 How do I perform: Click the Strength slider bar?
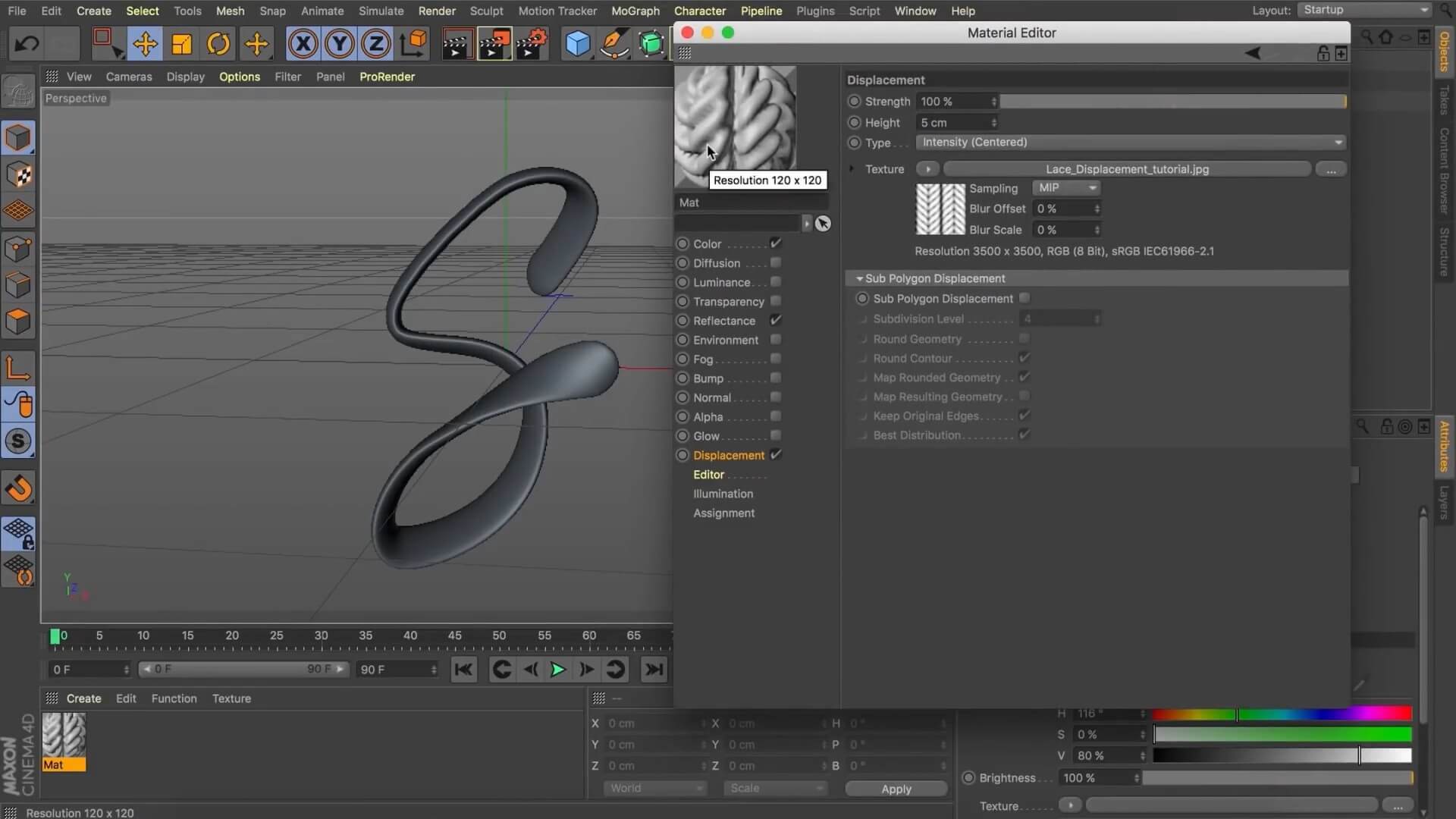point(1172,101)
